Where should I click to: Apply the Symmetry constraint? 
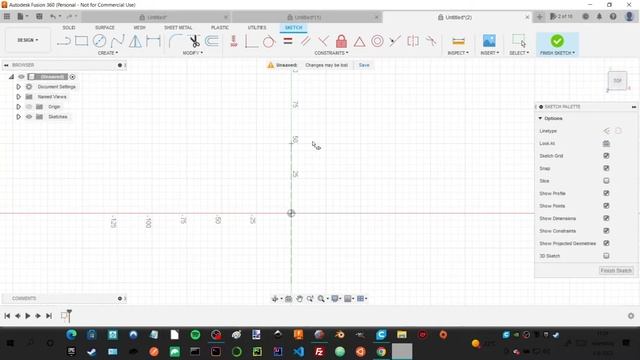pos(413,41)
